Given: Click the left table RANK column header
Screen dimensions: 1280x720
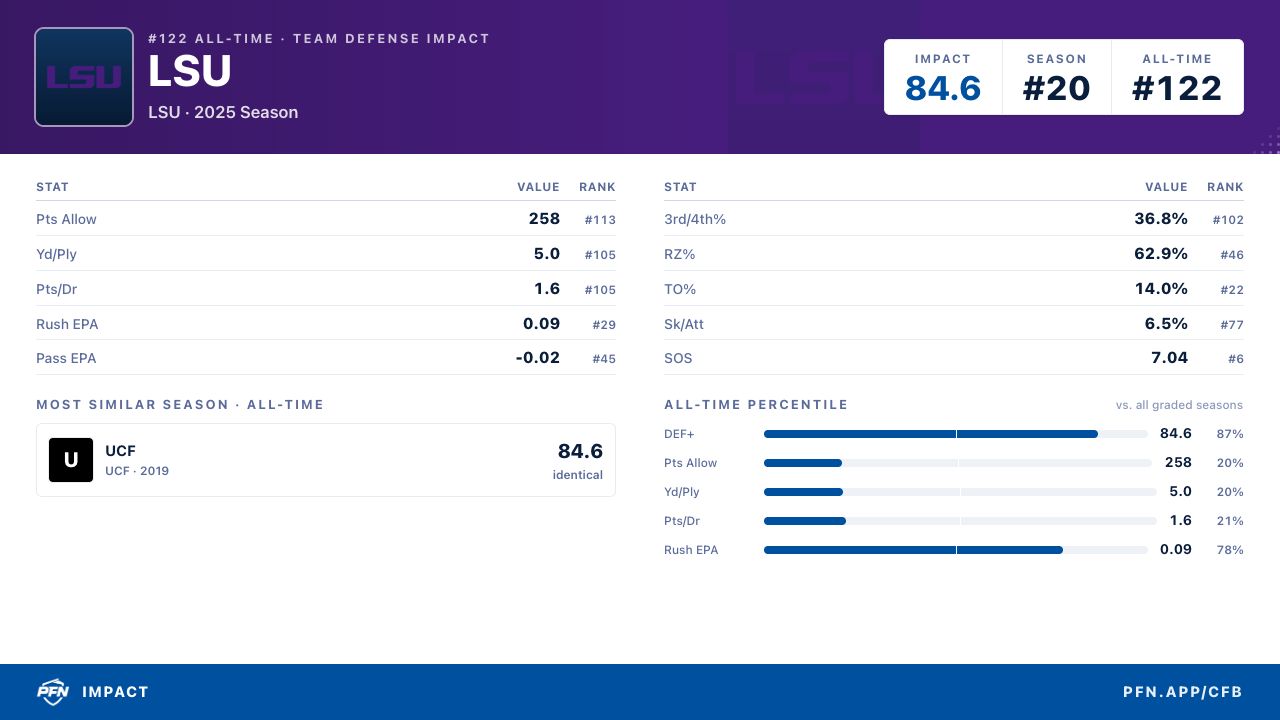Looking at the screenshot, I should (597, 187).
